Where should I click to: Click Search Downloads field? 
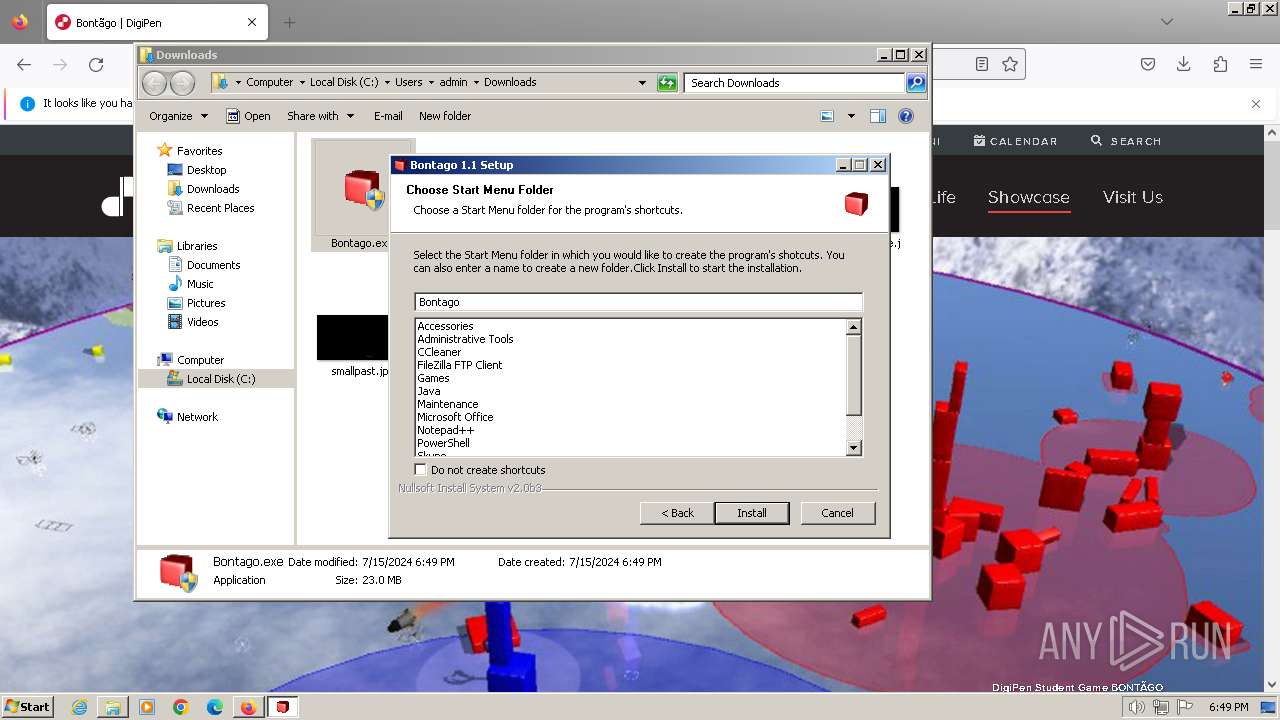795,83
